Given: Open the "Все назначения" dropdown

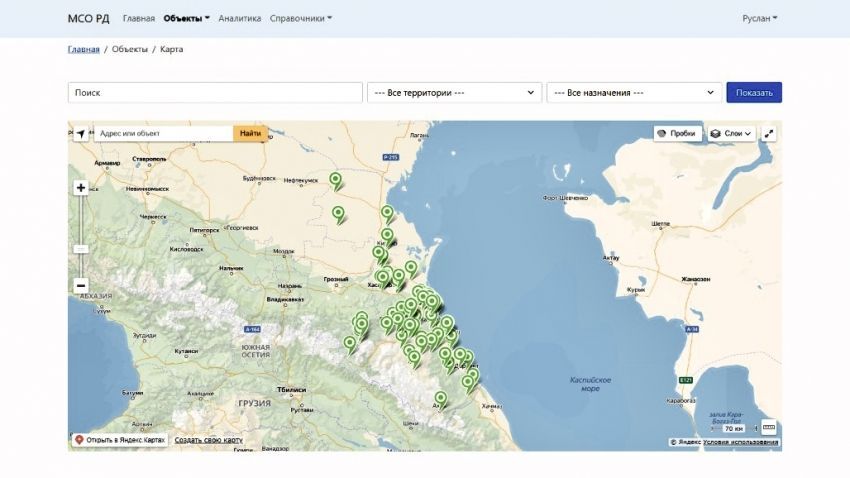Looking at the screenshot, I should tap(634, 93).
